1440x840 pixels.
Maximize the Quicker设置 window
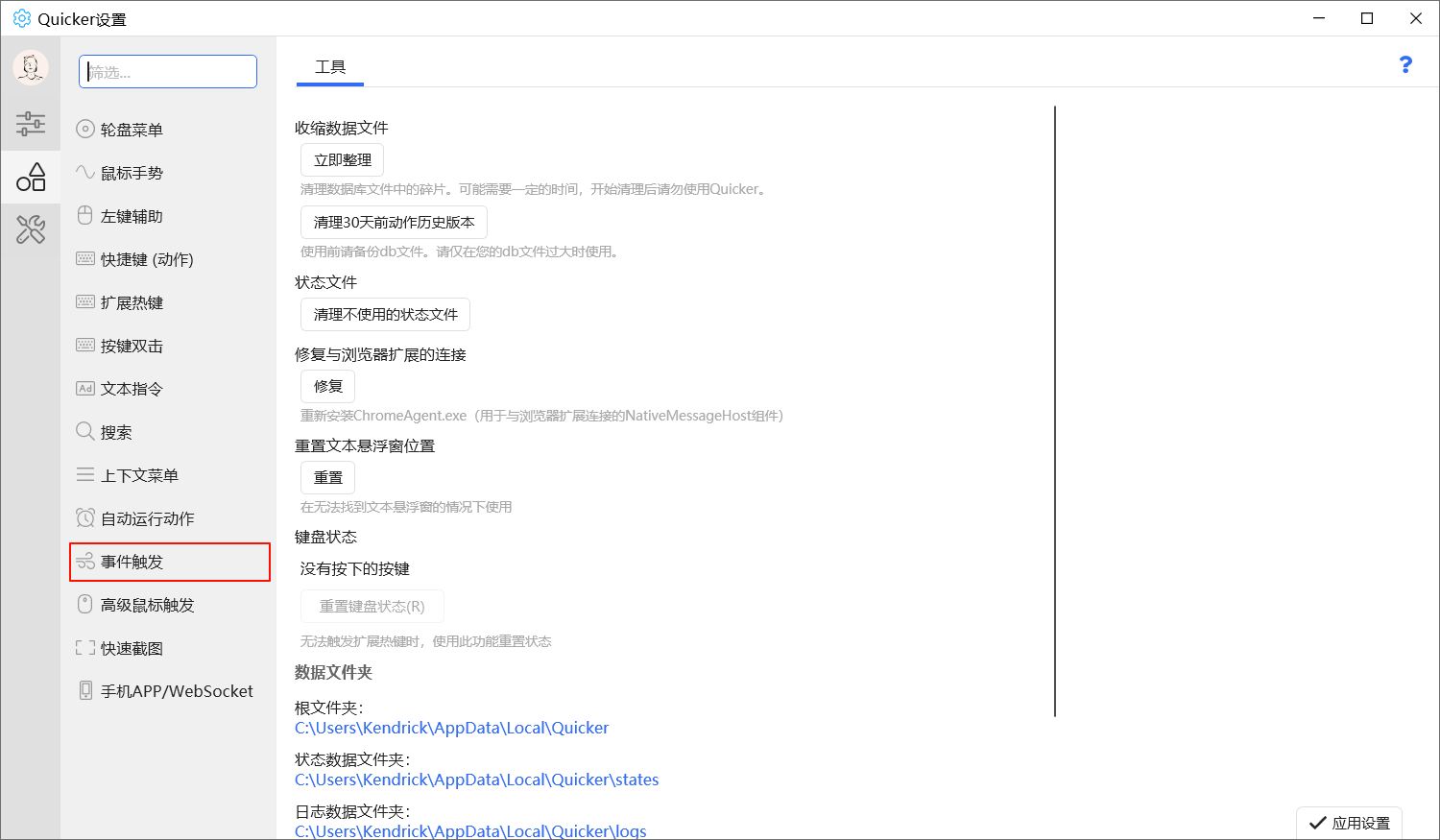(x=1367, y=18)
